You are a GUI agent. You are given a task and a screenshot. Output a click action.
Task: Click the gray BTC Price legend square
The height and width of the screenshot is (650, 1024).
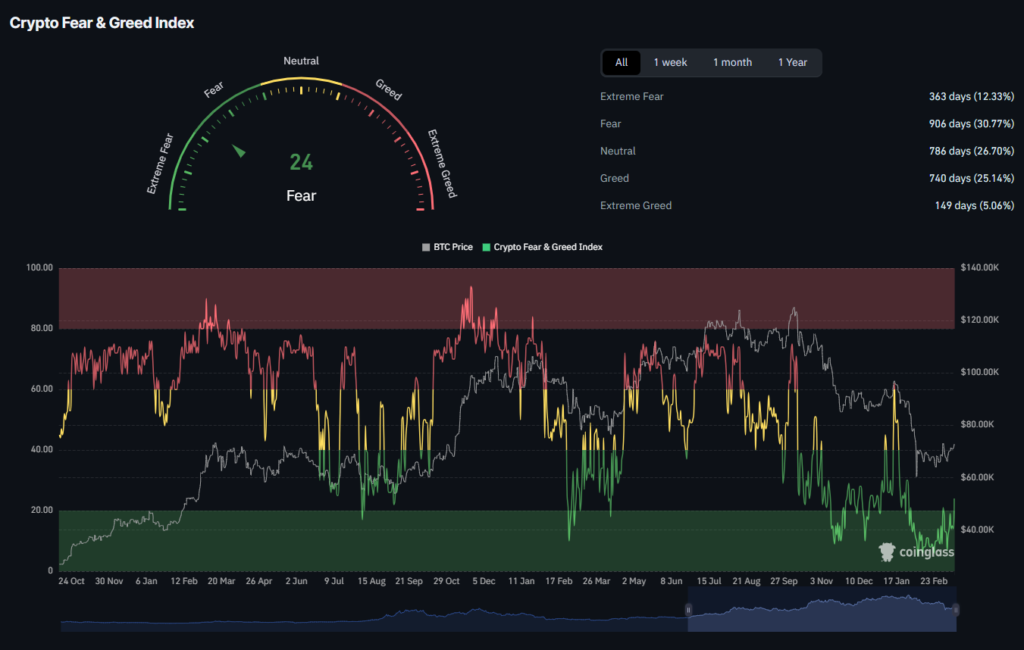click(426, 246)
